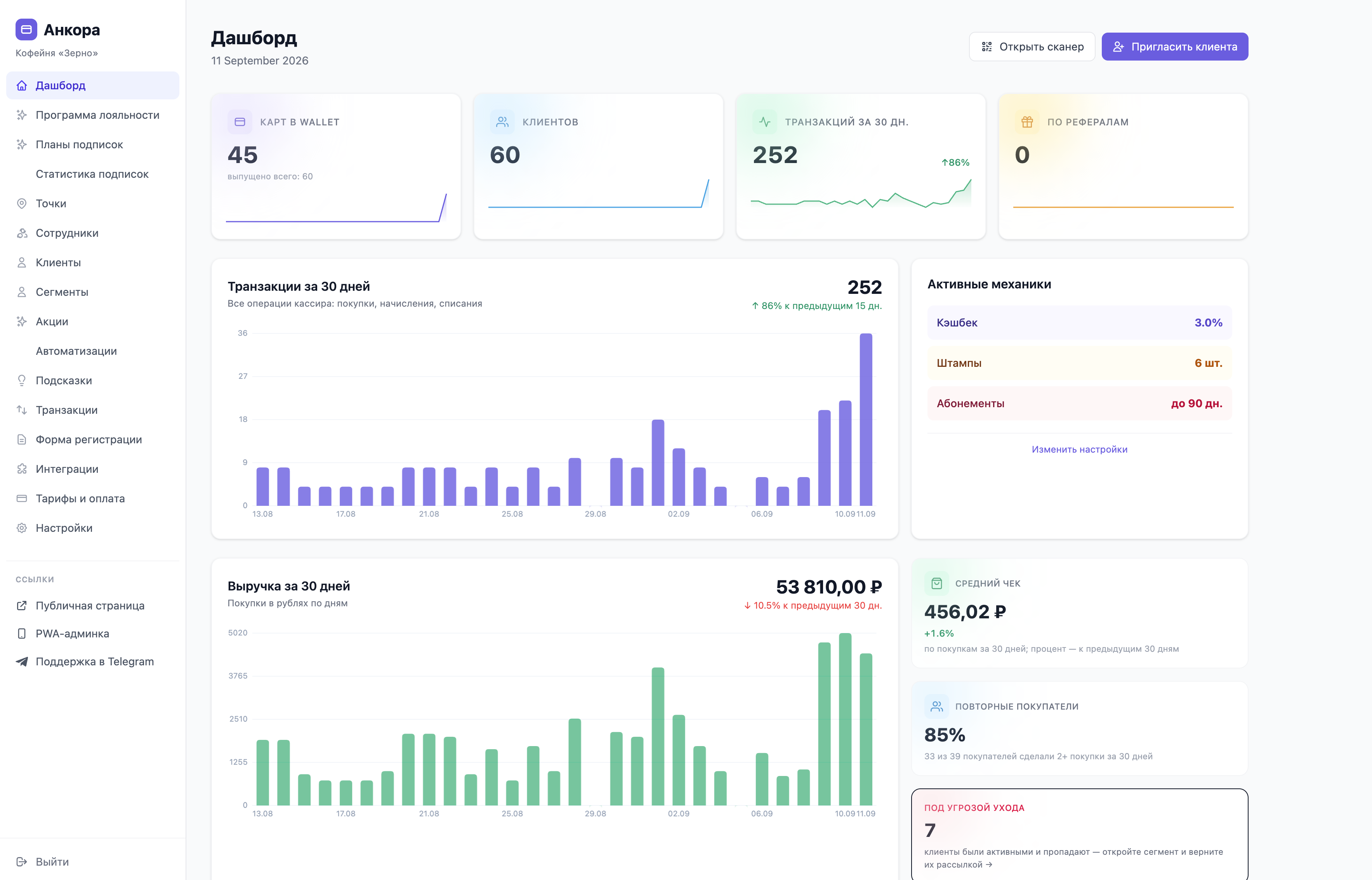Image resolution: width=1372 pixels, height=880 pixels.
Task: Click the logout icon beside Выйти
Action: [x=22, y=862]
